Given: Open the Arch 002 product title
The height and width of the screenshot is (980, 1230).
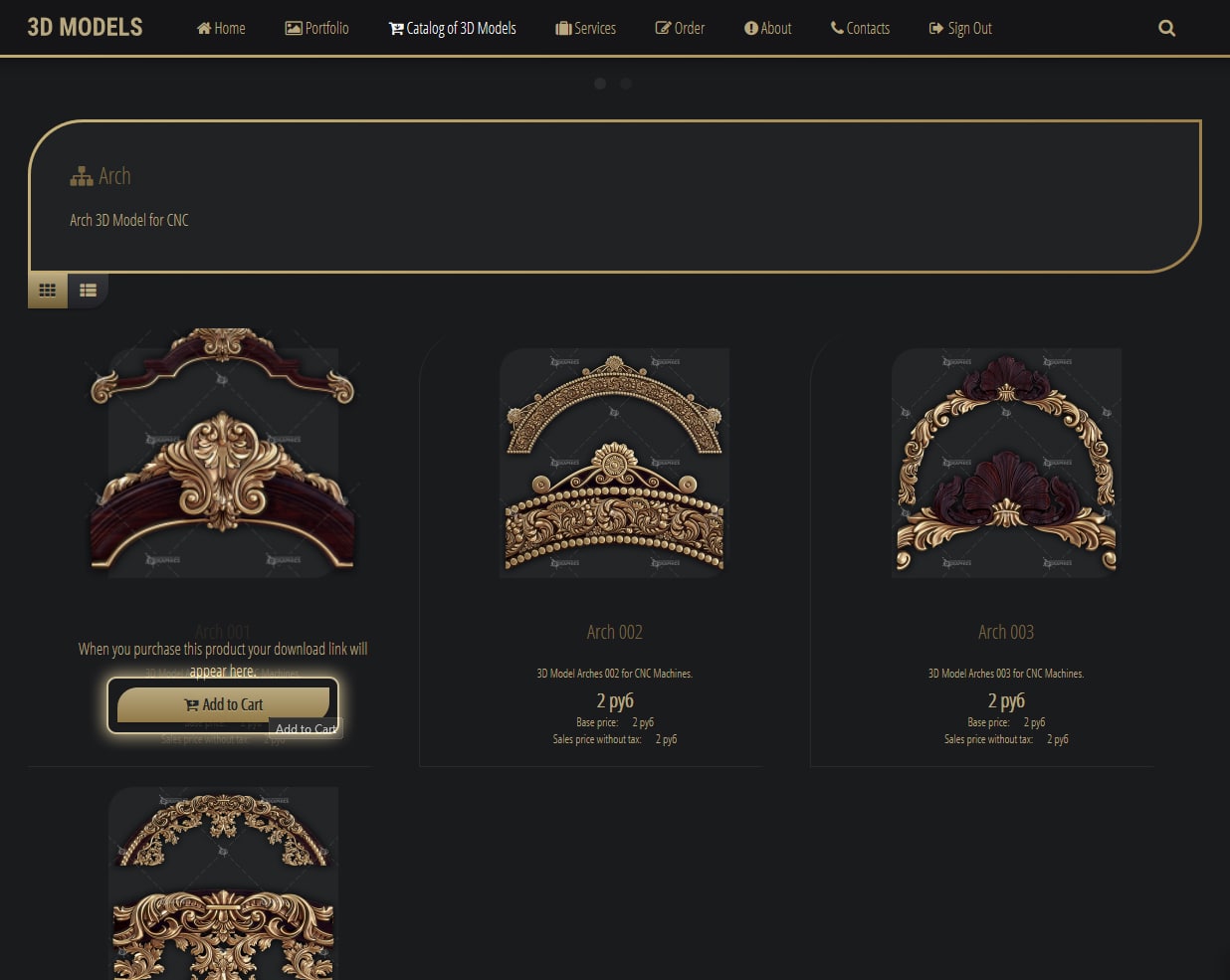Looking at the screenshot, I should click(614, 632).
